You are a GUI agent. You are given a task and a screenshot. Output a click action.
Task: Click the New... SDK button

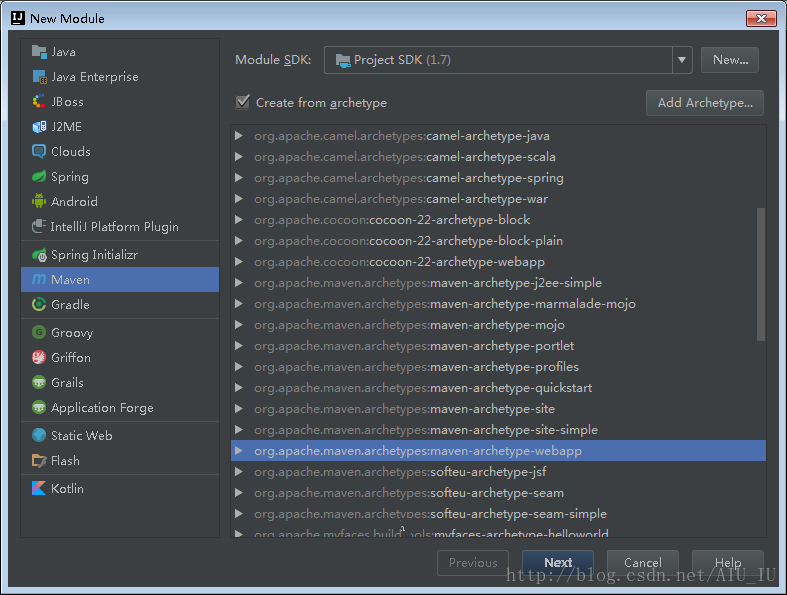point(730,60)
